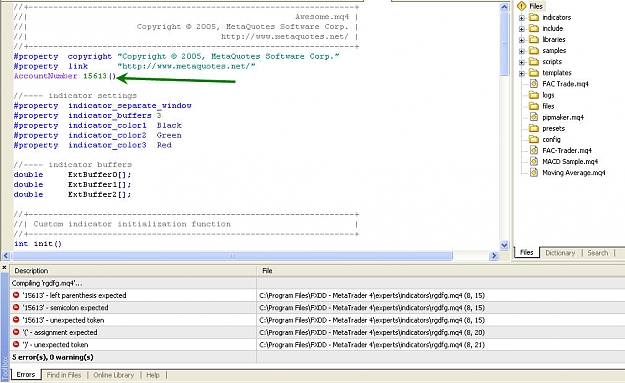Select the FAC-Trader.mq4 file name
625x383 pixels.
pyautogui.click(x=567, y=150)
